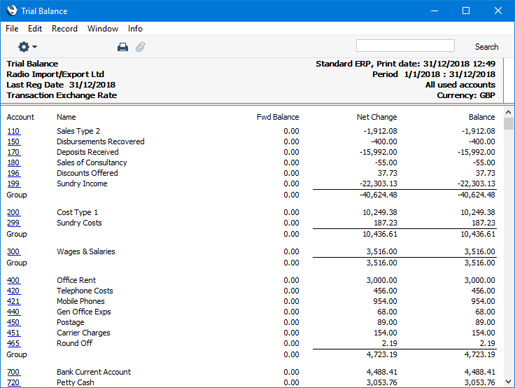Open account 465 Round Off link

pos(14,343)
